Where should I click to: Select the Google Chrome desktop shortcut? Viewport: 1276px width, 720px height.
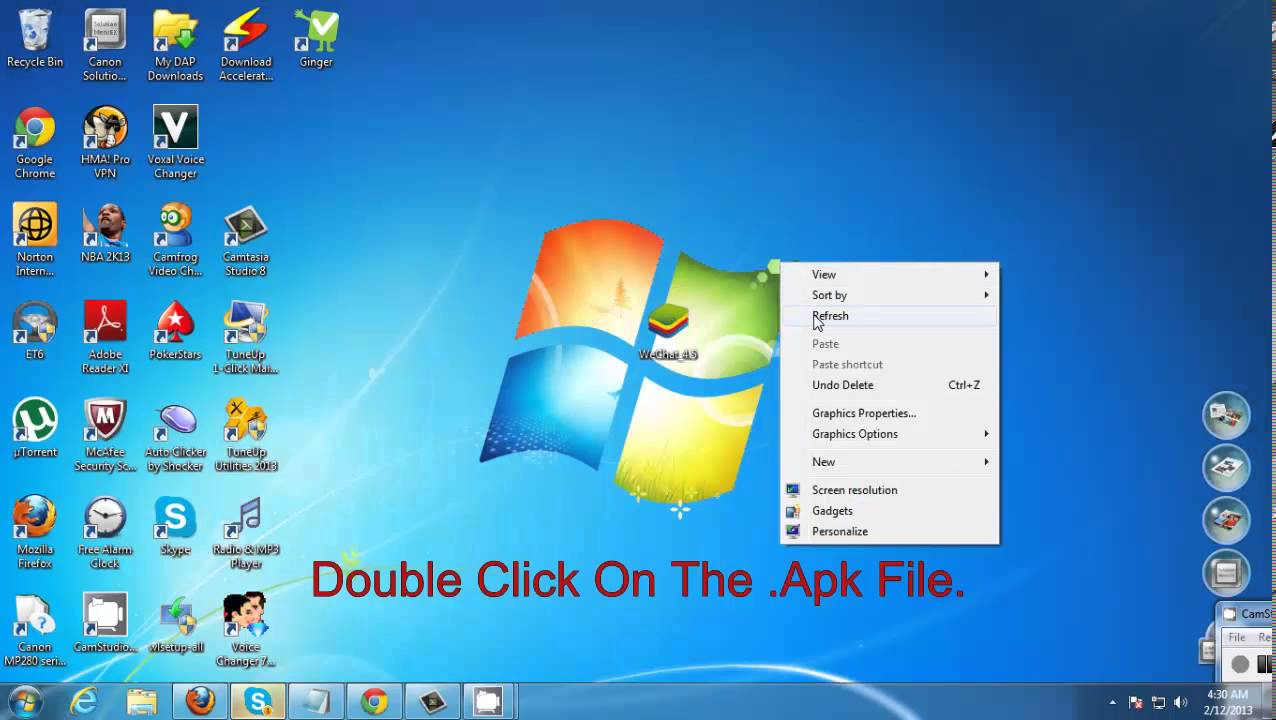[35, 143]
